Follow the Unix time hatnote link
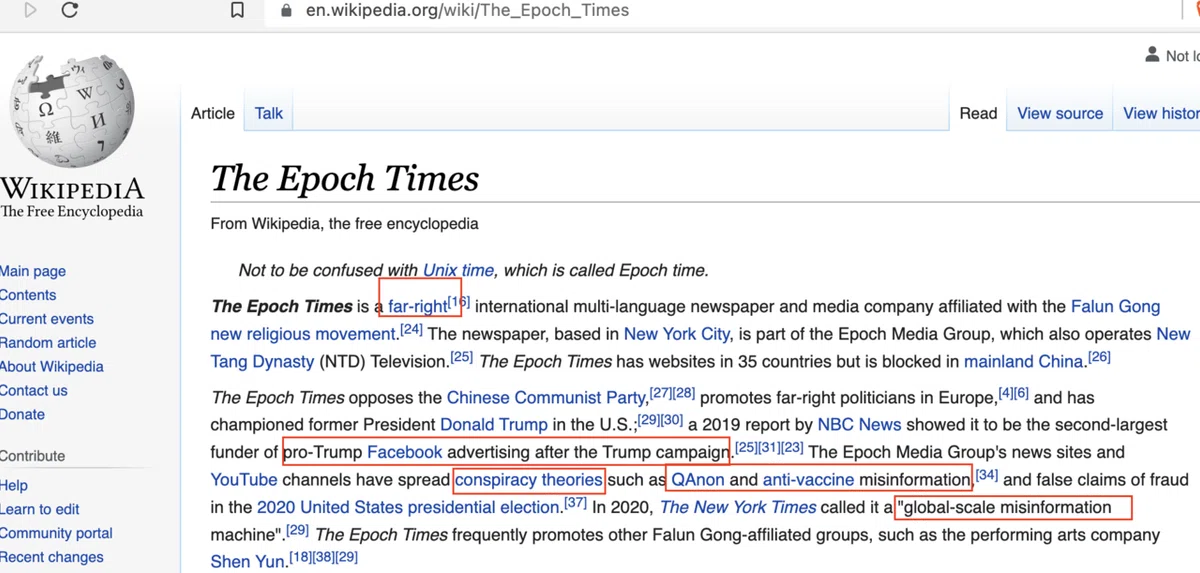Screen dimensions: 1200x573 458,270
